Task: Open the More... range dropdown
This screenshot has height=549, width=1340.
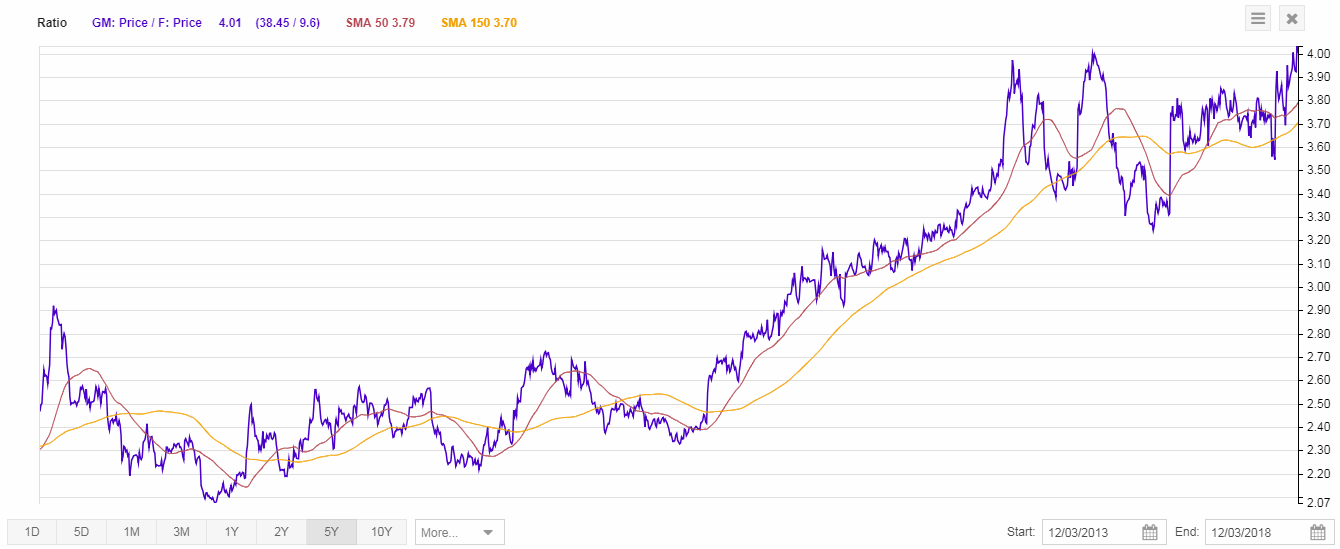Action: [x=459, y=532]
